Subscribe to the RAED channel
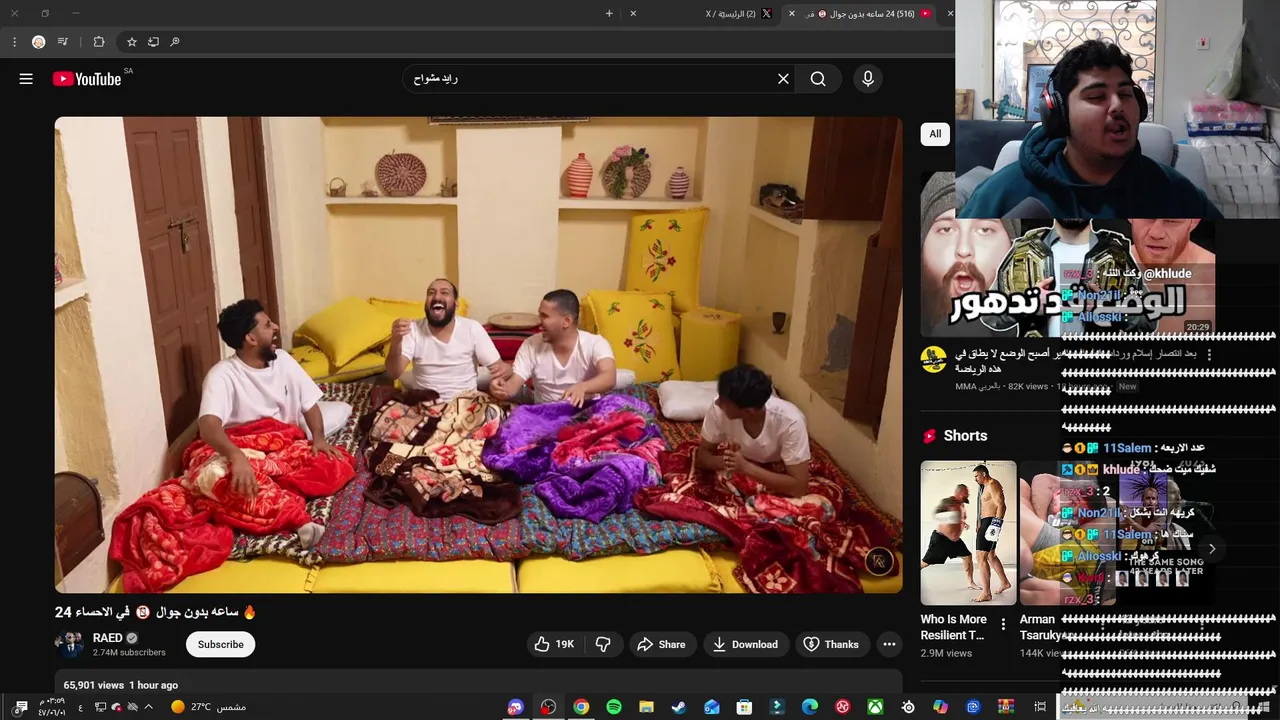 [221, 644]
